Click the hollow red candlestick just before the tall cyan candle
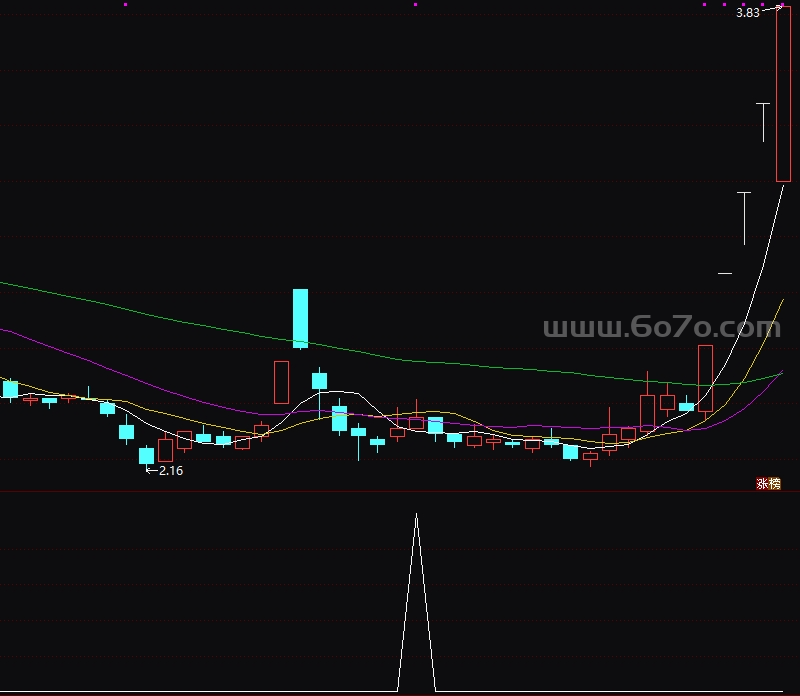 (x=281, y=382)
